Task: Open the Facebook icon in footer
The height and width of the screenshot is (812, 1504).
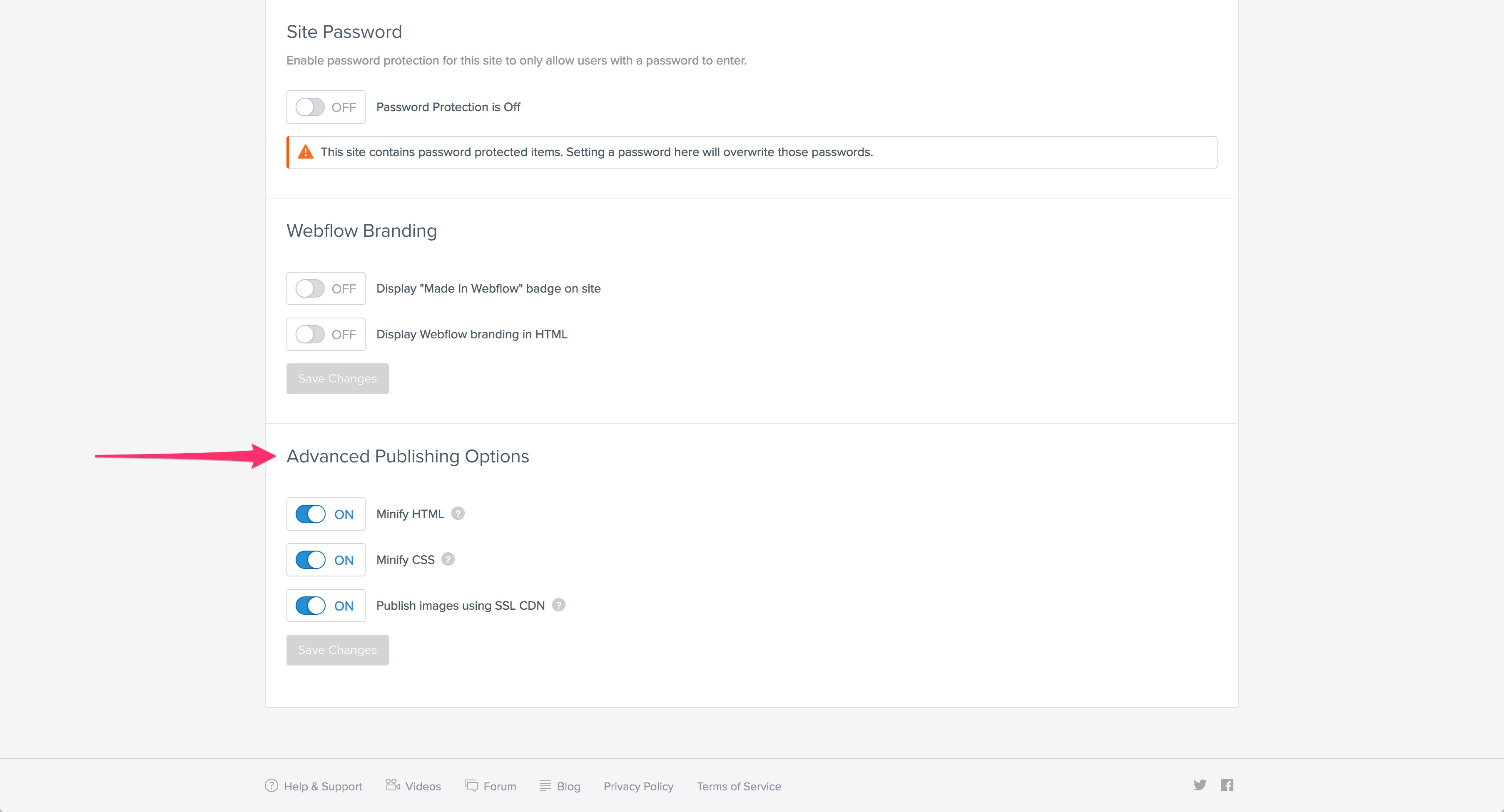Action: tap(1227, 785)
